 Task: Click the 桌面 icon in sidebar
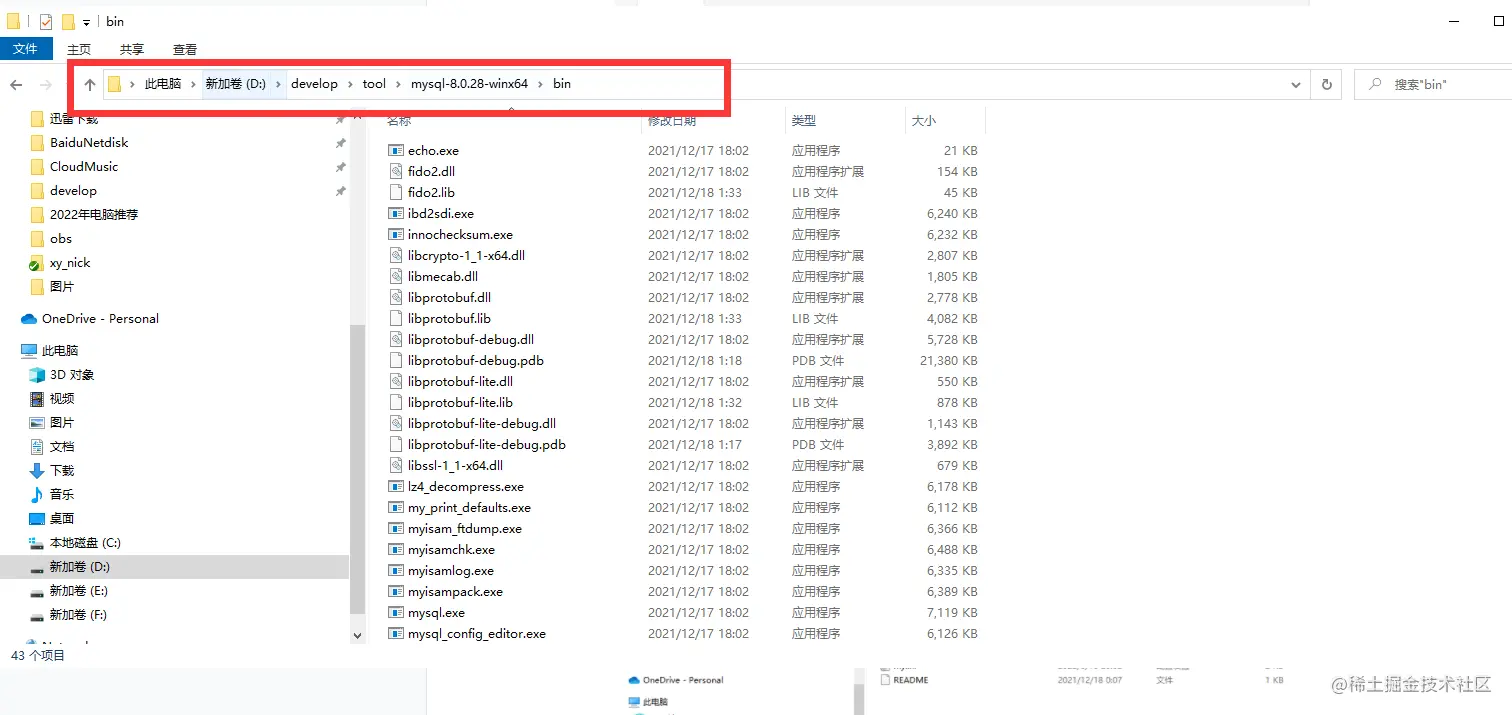[x=37, y=518]
